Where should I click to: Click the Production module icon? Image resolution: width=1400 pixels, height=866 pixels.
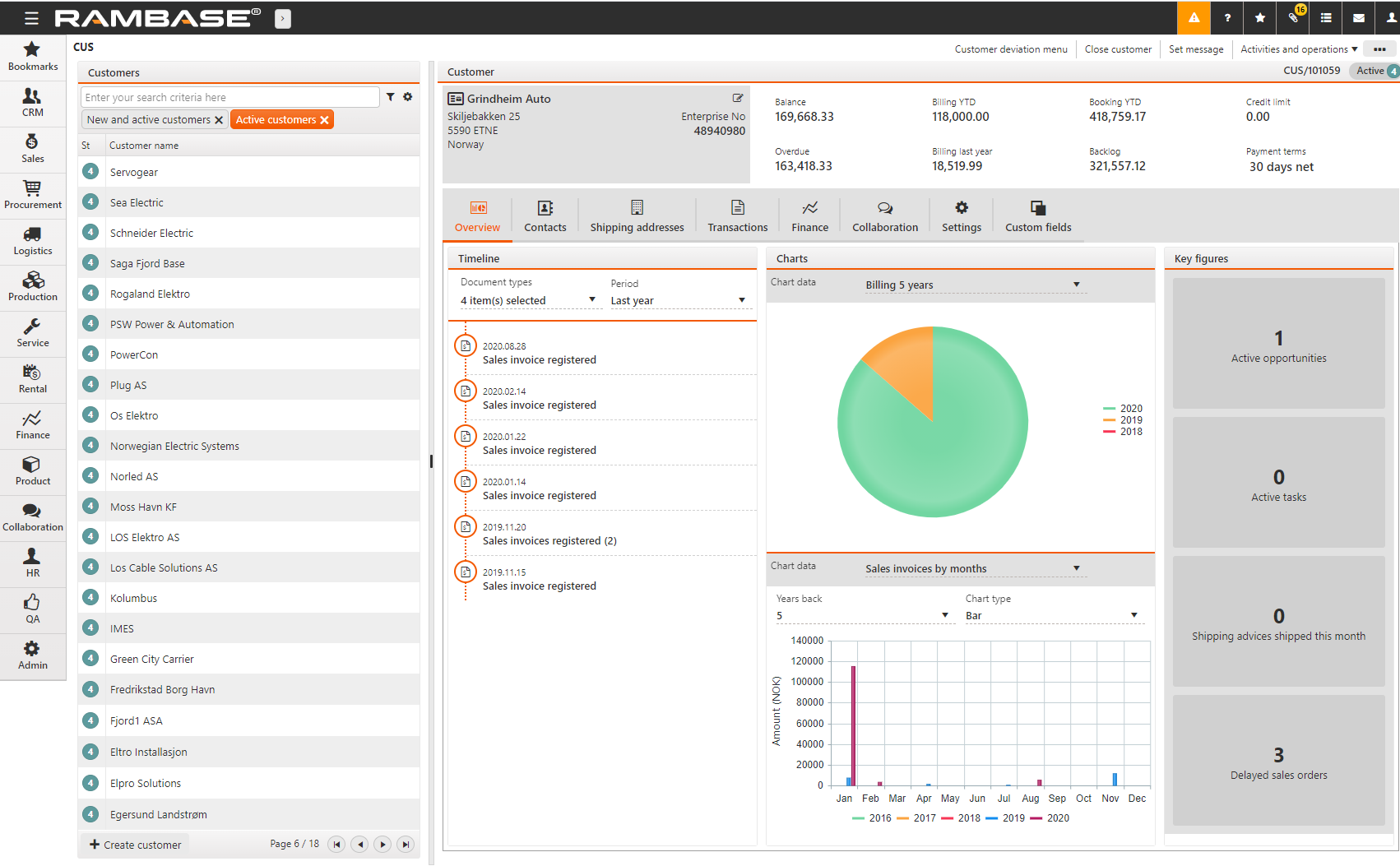click(x=33, y=285)
